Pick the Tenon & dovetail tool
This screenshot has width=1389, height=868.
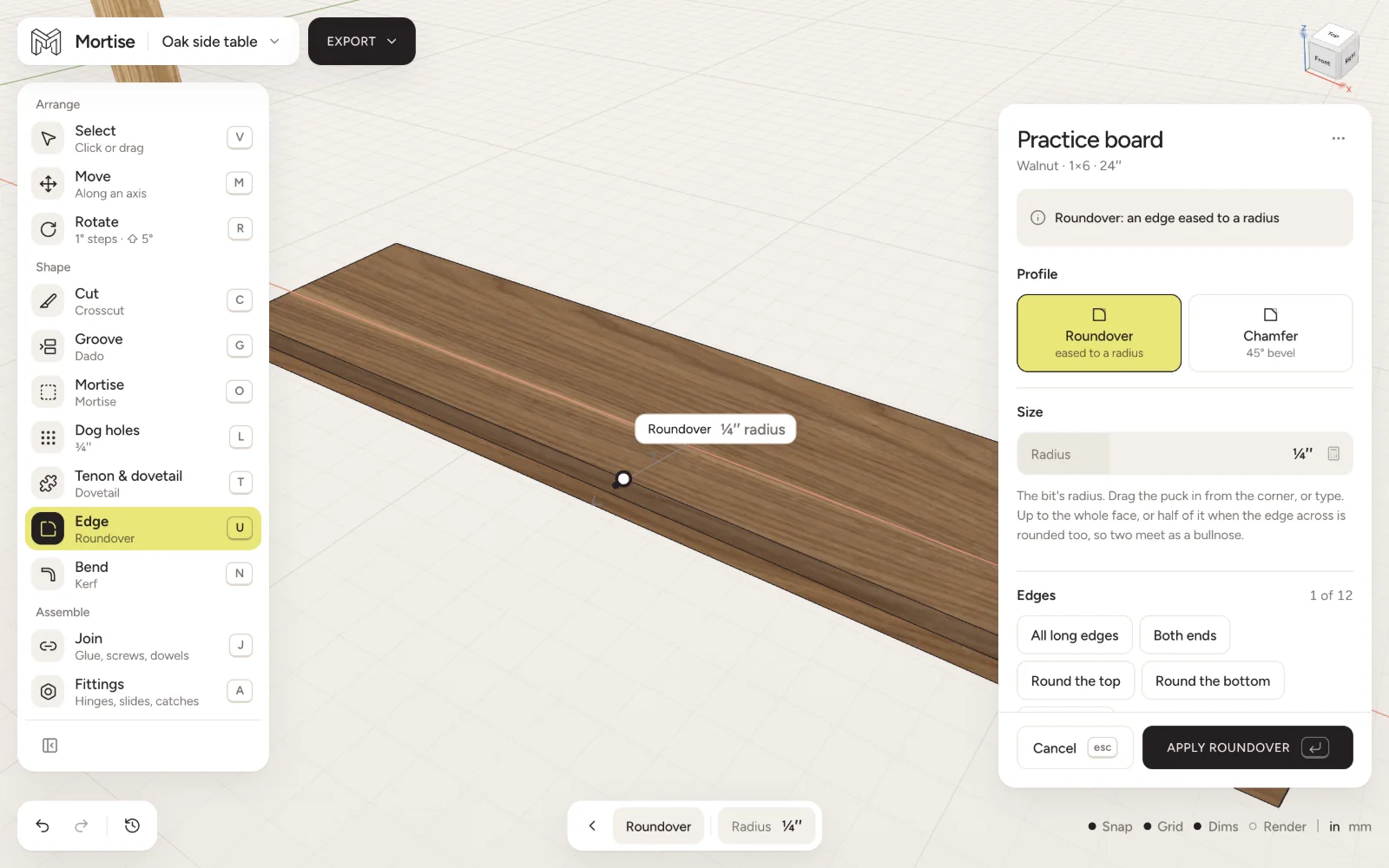[143, 483]
